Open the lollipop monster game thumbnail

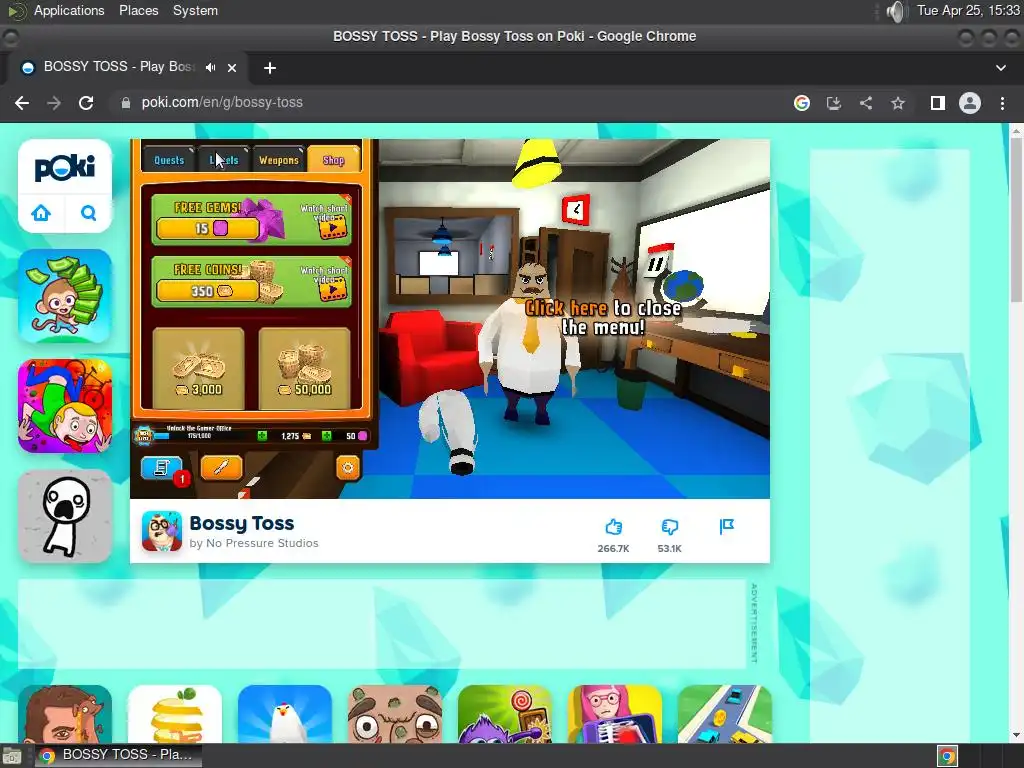pyautogui.click(x=505, y=714)
